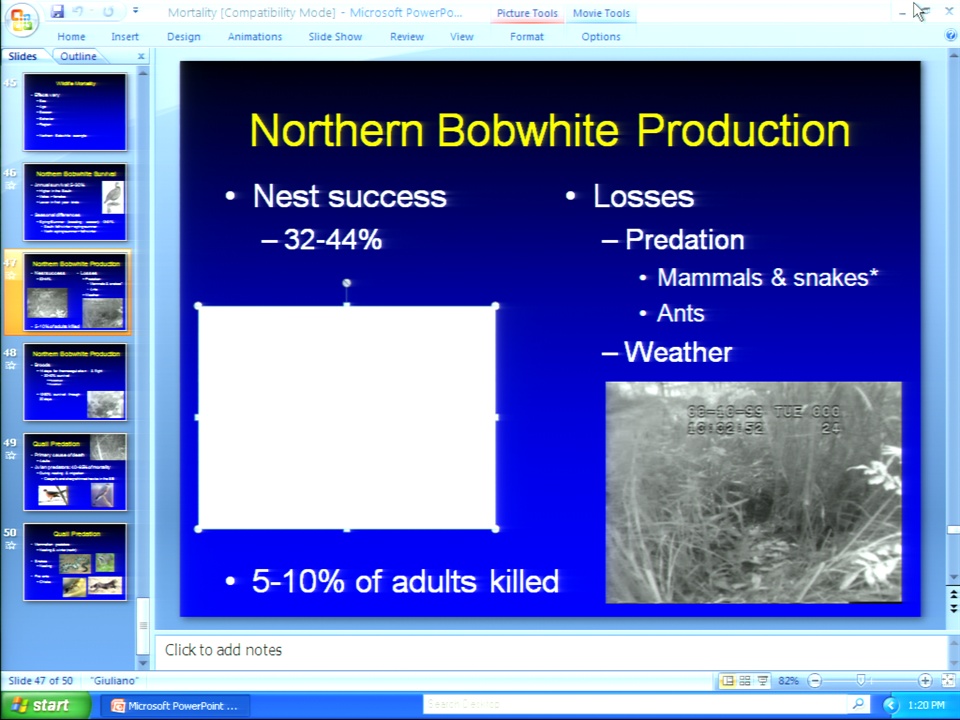
Task: Click "Slide 47 of 50" status indicator
Action: pyautogui.click(x=41, y=680)
